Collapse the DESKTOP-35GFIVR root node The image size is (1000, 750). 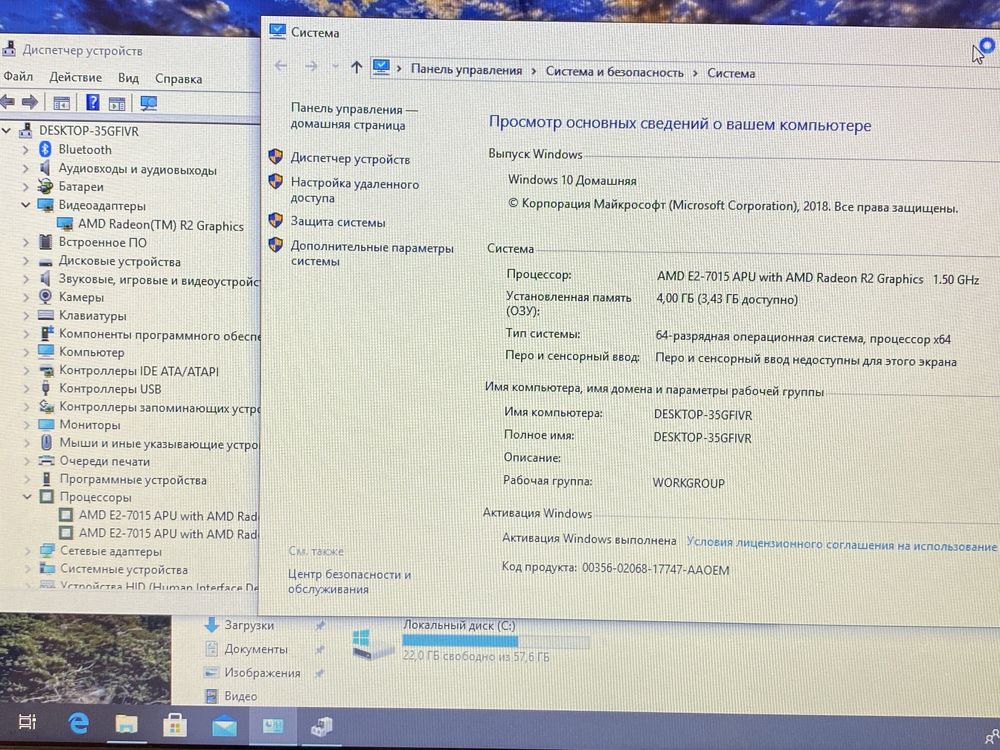click(6, 131)
